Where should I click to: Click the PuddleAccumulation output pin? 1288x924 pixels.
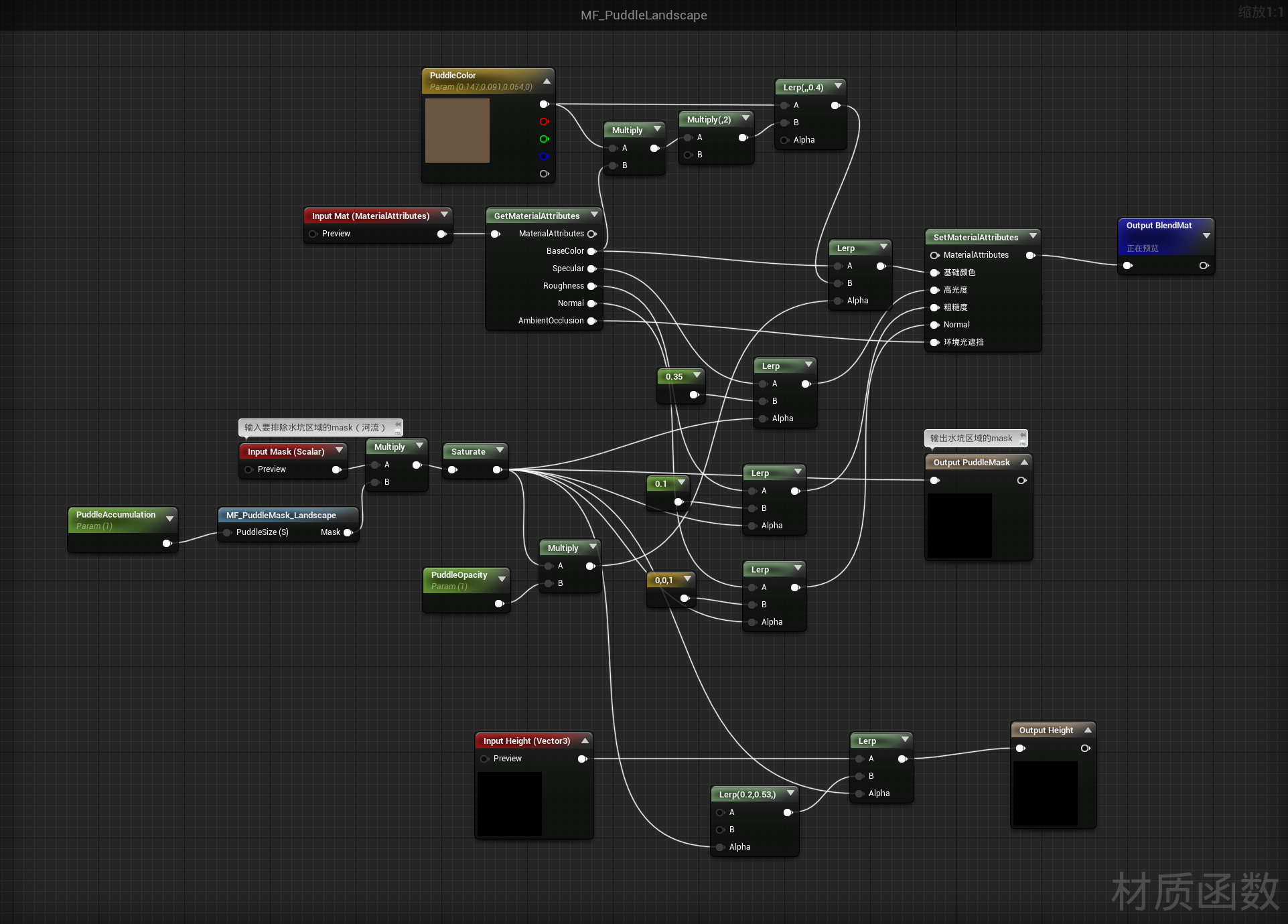tap(167, 543)
